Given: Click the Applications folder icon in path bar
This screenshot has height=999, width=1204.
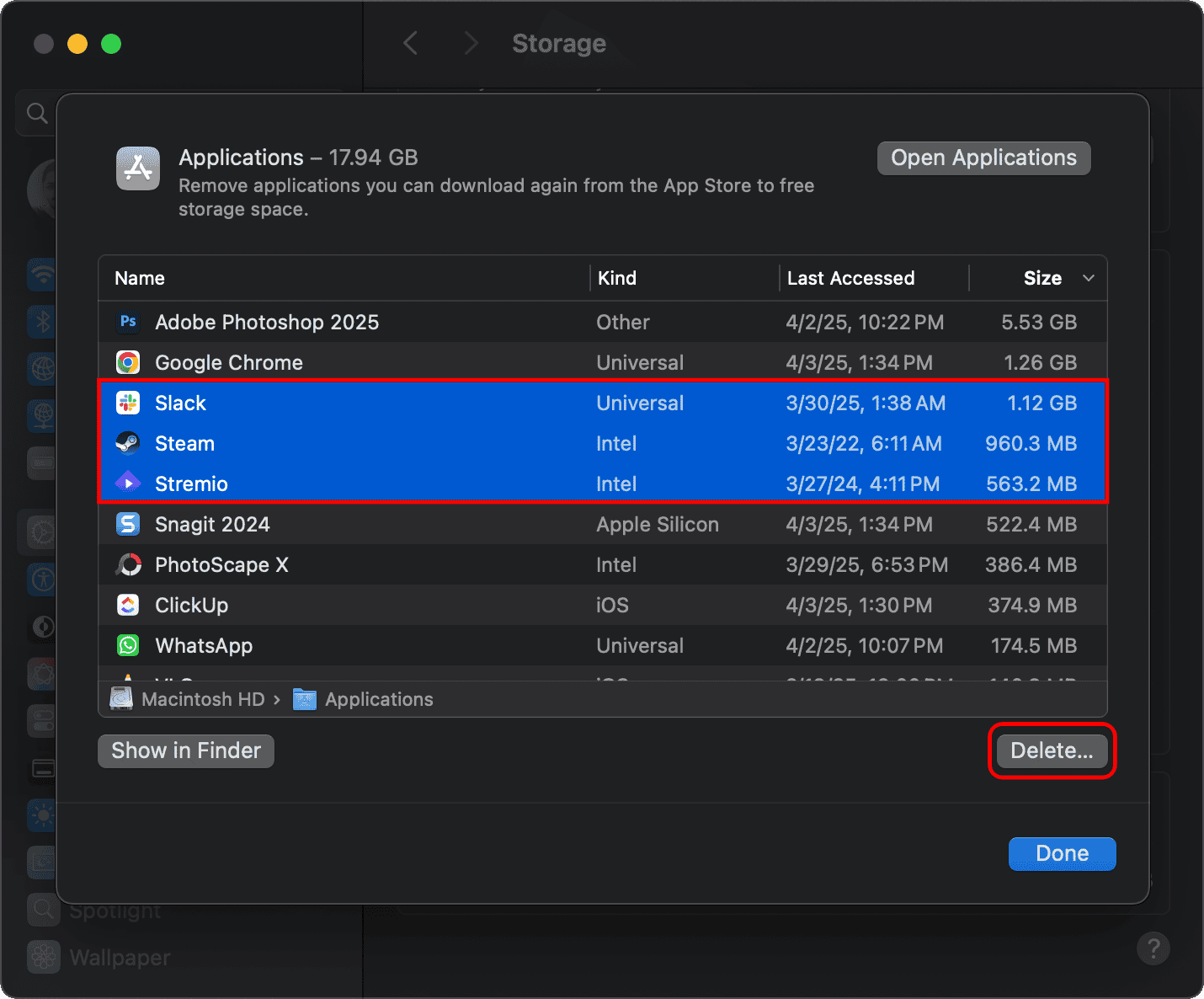Looking at the screenshot, I should click(x=305, y=699).
